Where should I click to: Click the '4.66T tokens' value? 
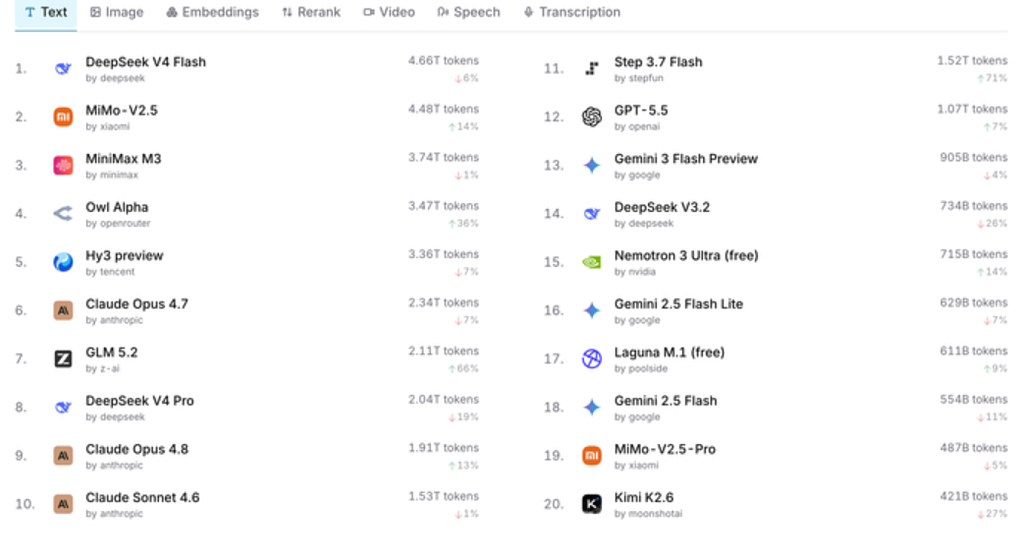click(443, 61)
